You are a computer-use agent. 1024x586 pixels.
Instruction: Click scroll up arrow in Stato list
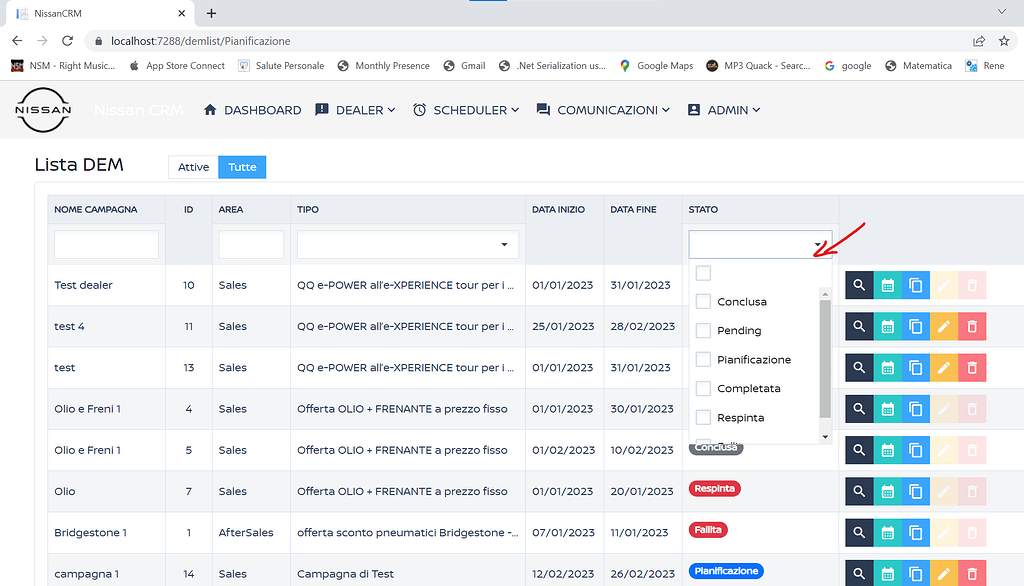825,295
